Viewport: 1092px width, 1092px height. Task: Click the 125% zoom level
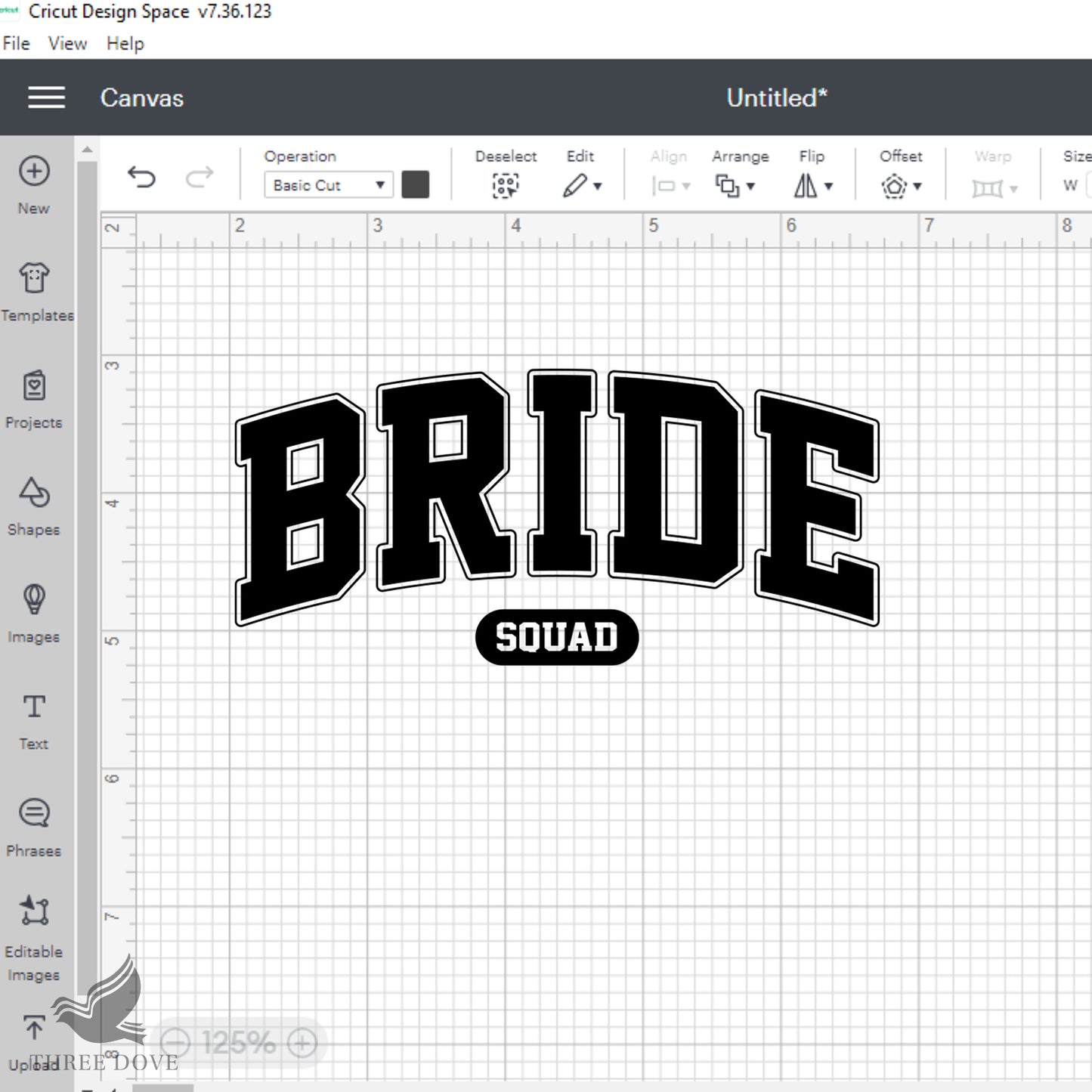coord(239,1044)
